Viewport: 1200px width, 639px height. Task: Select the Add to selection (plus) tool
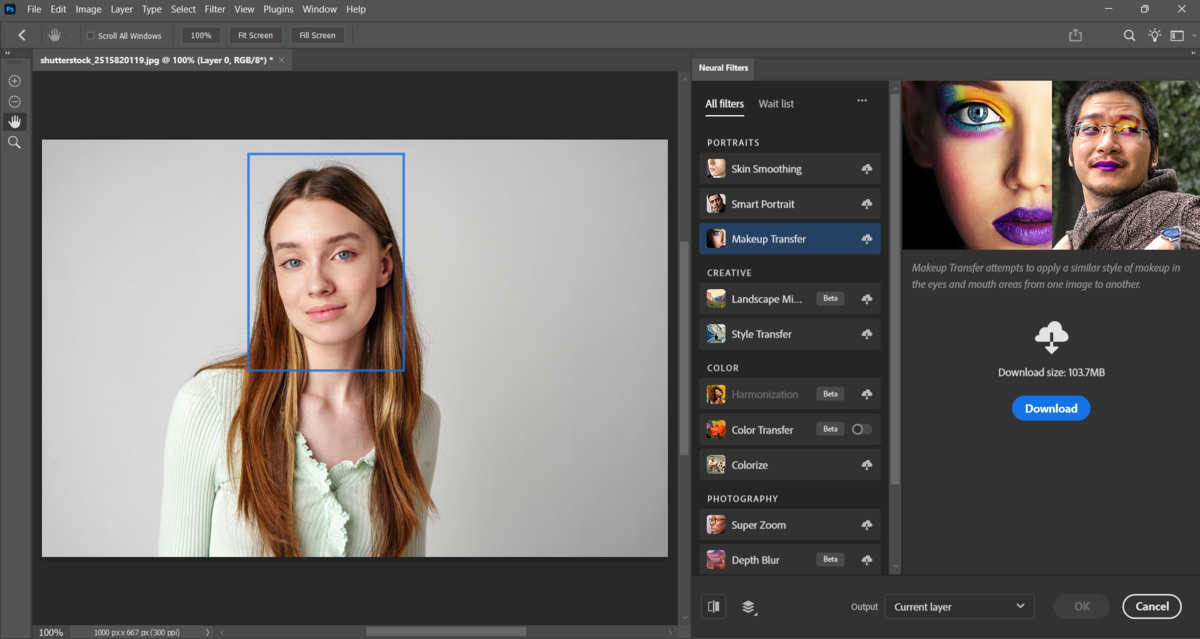14,81
